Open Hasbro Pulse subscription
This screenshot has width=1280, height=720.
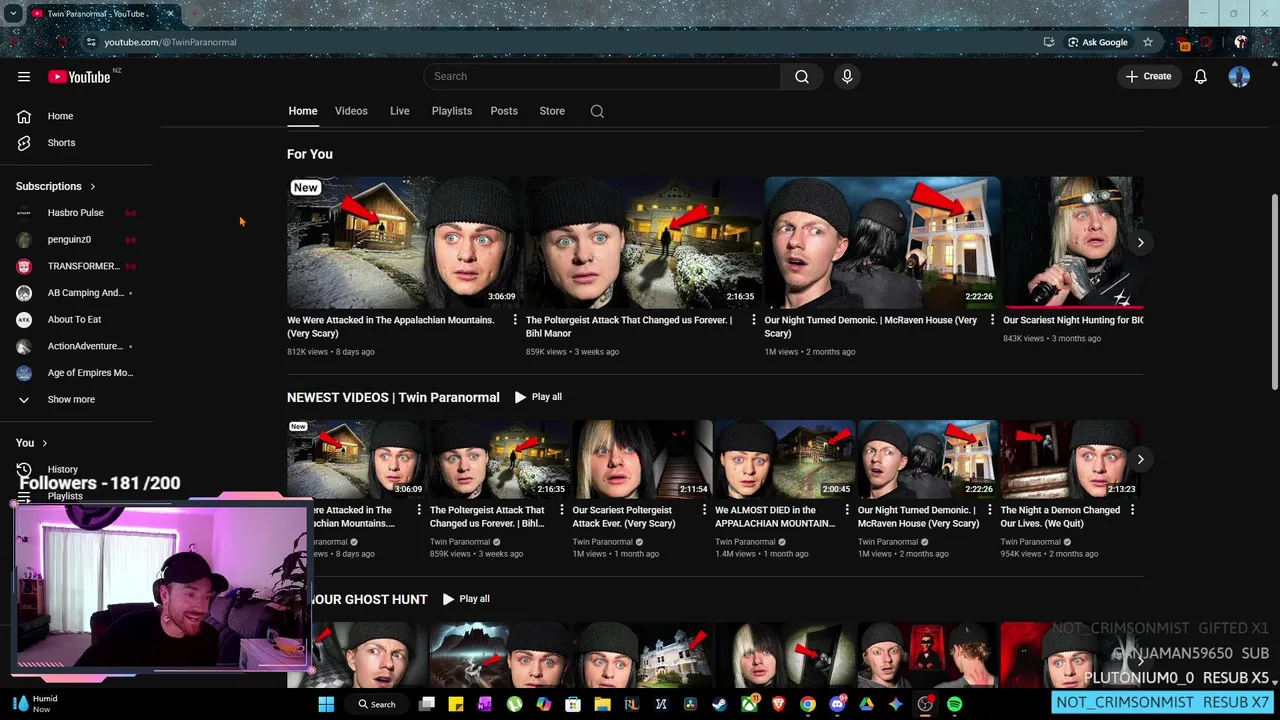pos(76,213)
